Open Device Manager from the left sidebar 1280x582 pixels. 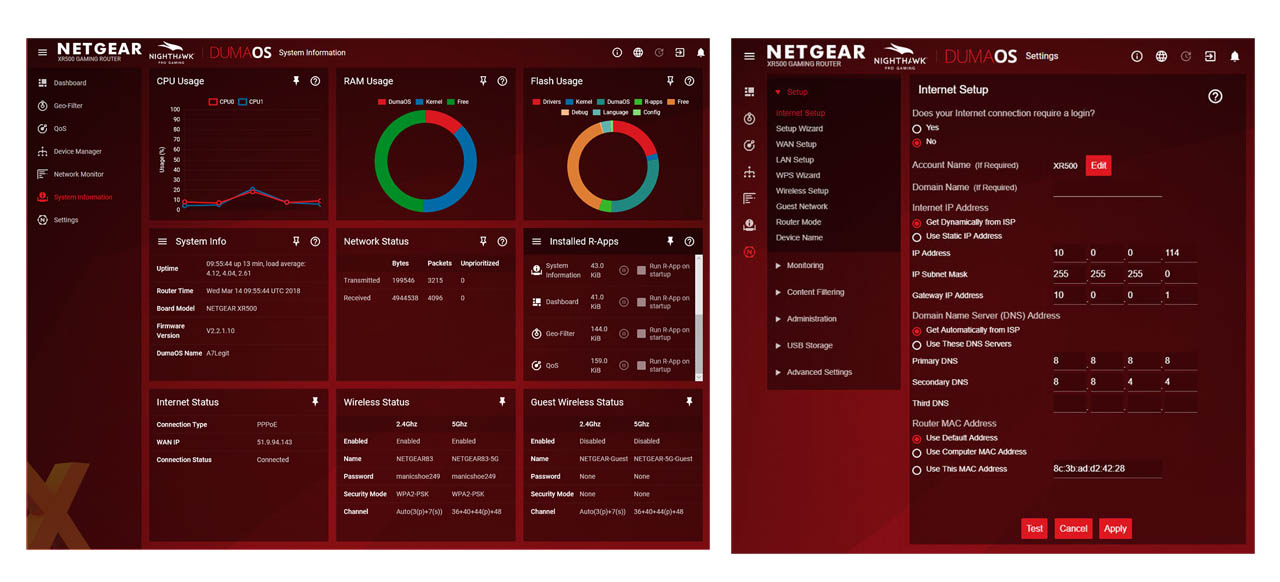click(x=78, y=152)
